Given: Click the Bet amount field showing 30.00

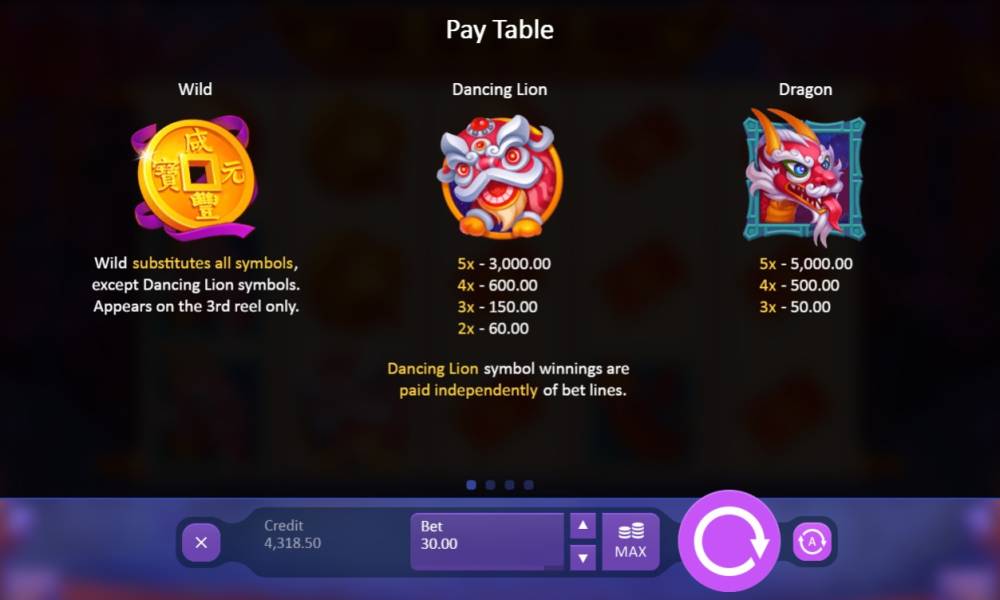Looking at the screenshot, I should click(x=487, y=541).
